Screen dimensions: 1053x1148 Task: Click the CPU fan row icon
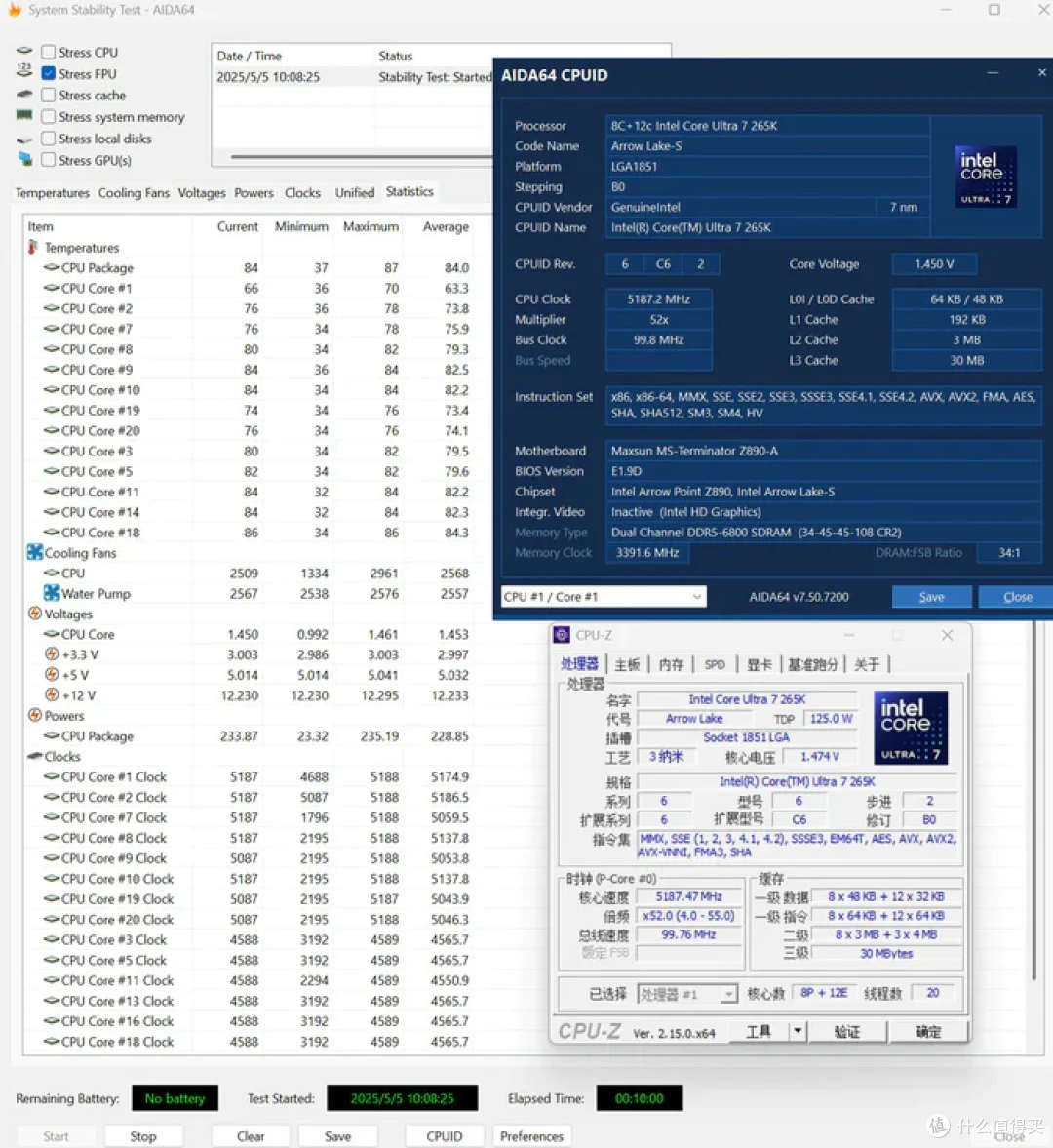[52, 573]
